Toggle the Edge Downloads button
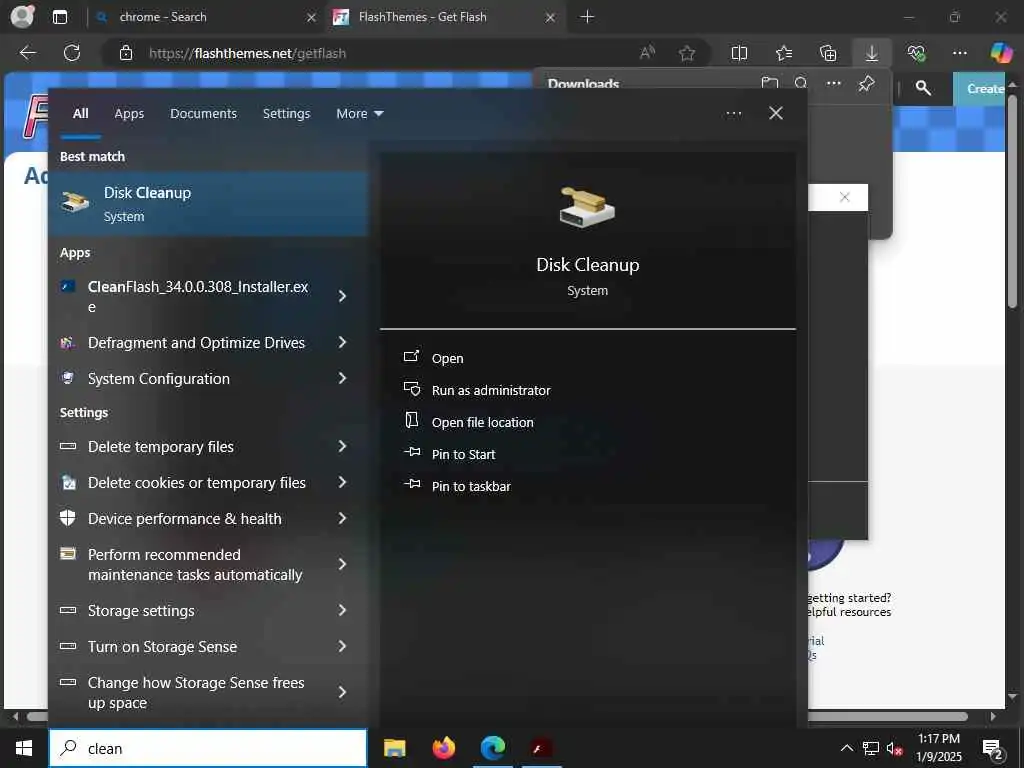The image size is (1024, 768). click(x=872, y=53)
